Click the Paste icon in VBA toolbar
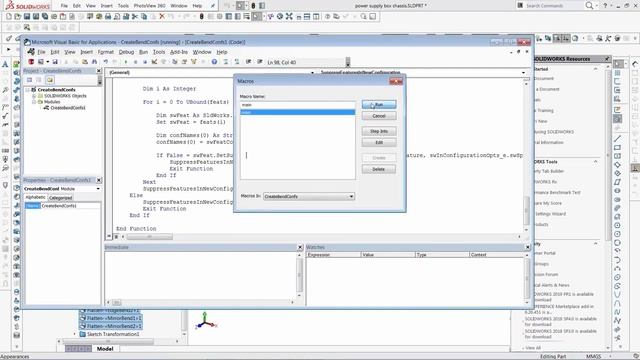Viewport: 640px width, 360px height. 85,62
